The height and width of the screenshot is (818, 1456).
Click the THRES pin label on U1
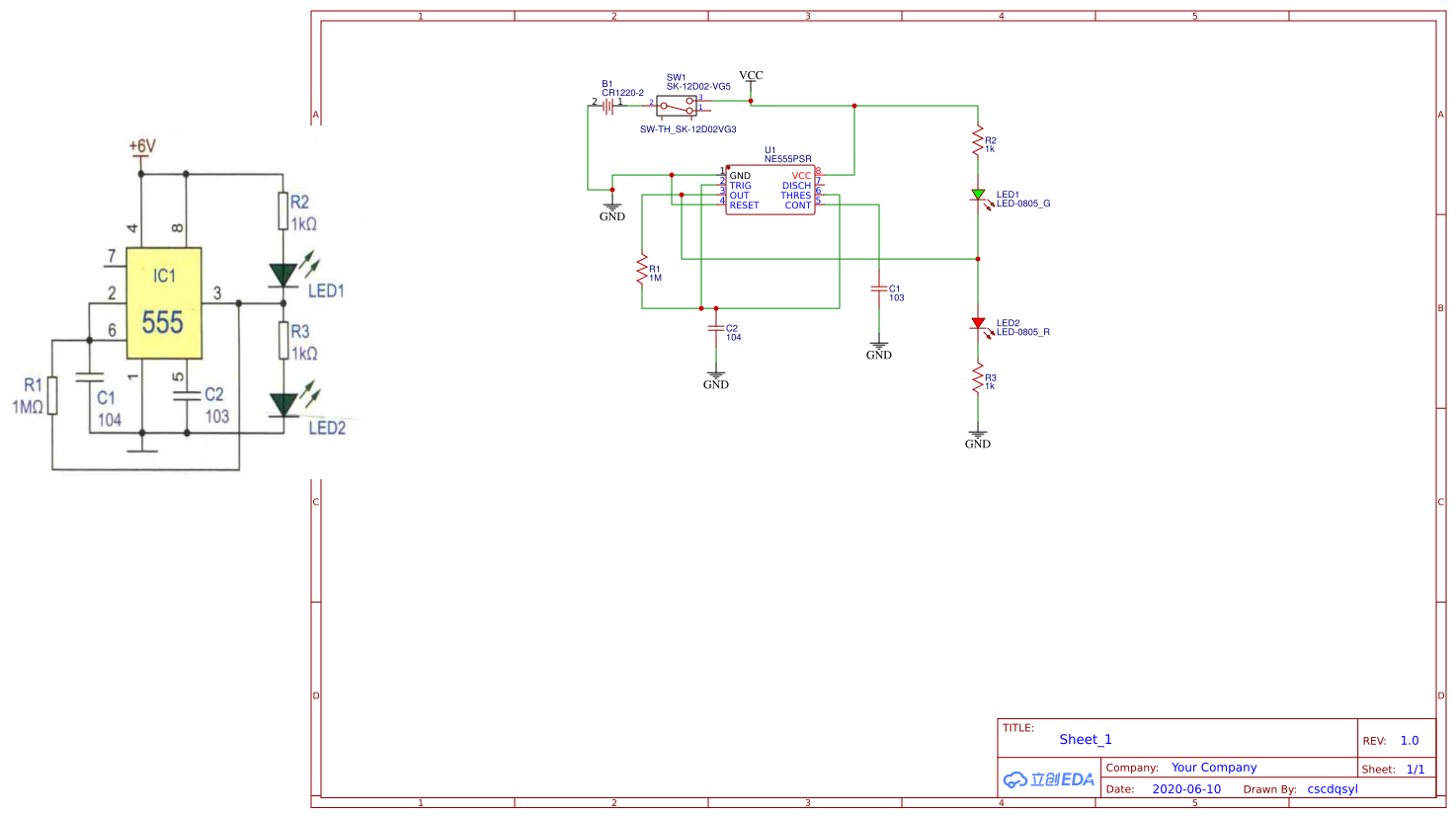[796, 196]
